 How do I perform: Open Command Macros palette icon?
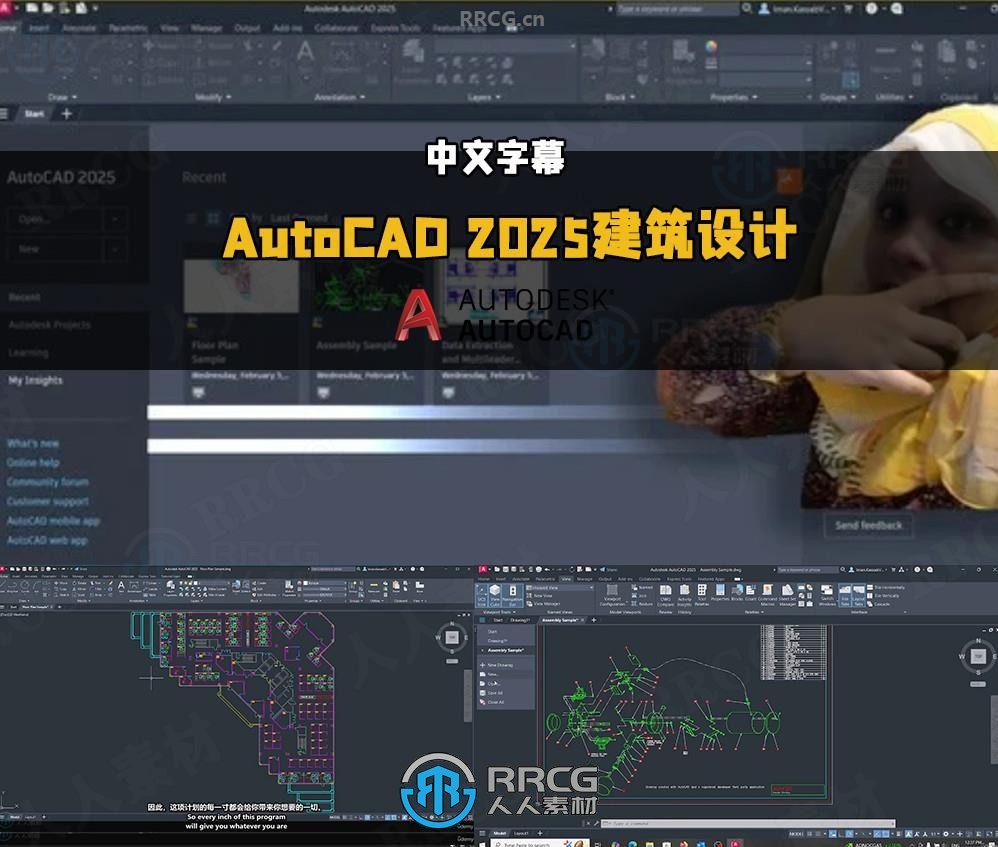coord(768,595)
